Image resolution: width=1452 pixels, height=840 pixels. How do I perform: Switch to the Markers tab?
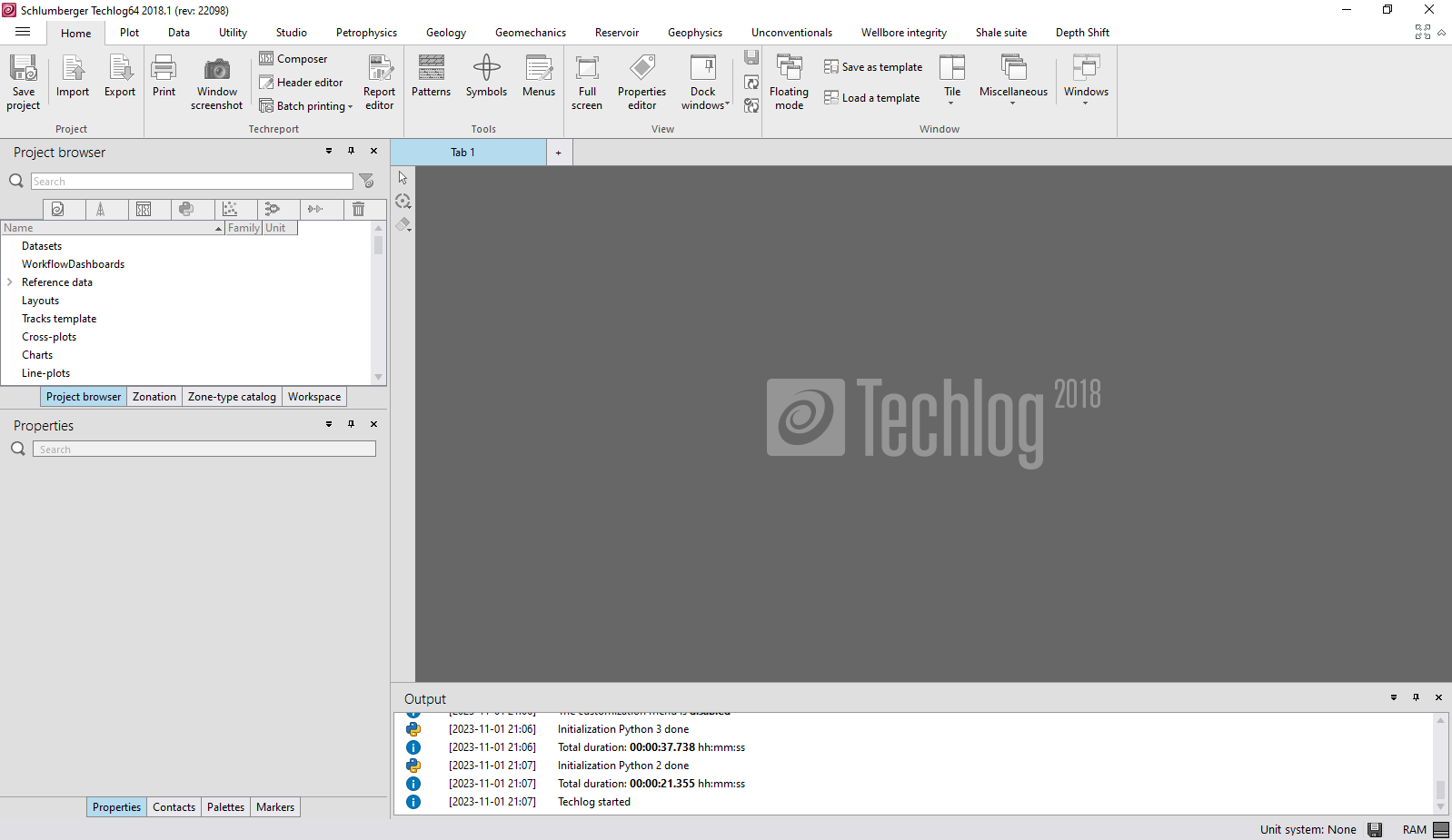point(275,807)
